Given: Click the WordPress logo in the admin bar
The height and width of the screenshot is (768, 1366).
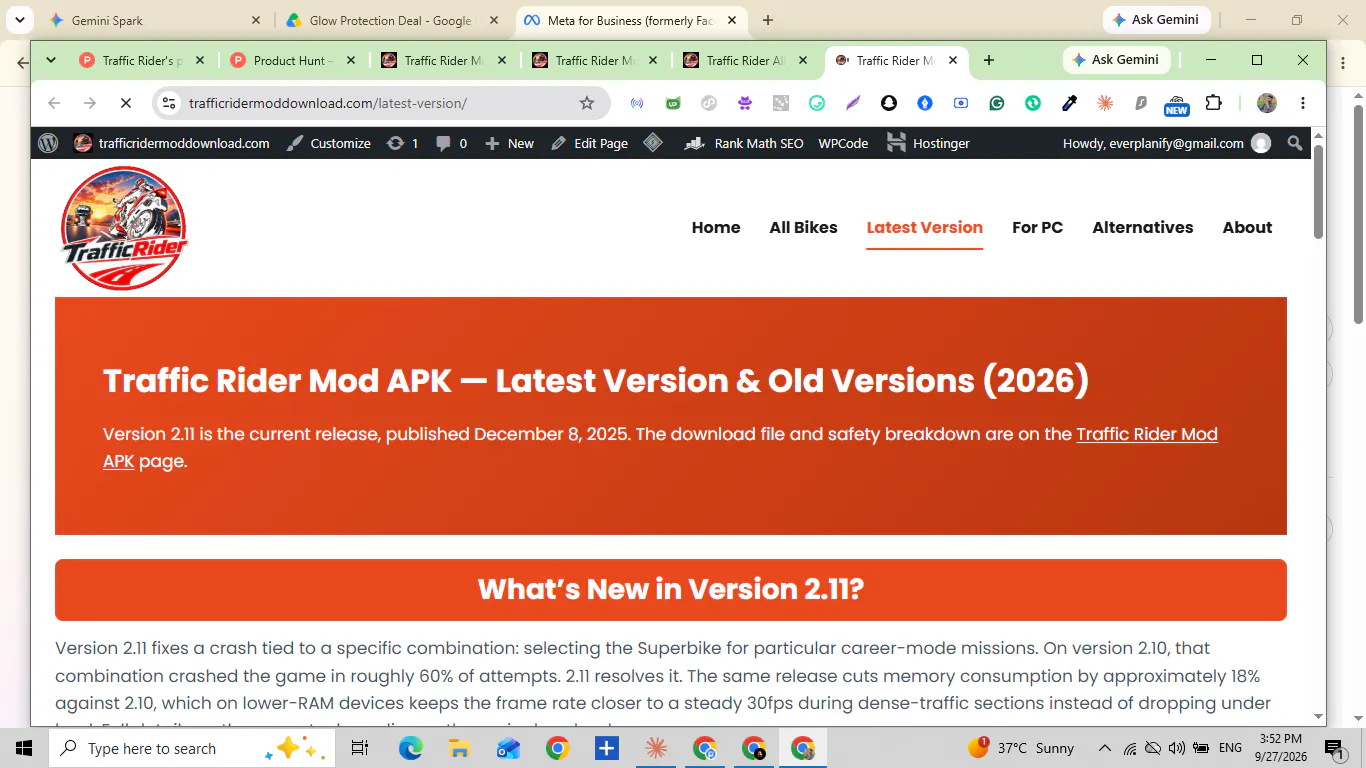Looking at the screenshot, I should (x=48, y=143).
